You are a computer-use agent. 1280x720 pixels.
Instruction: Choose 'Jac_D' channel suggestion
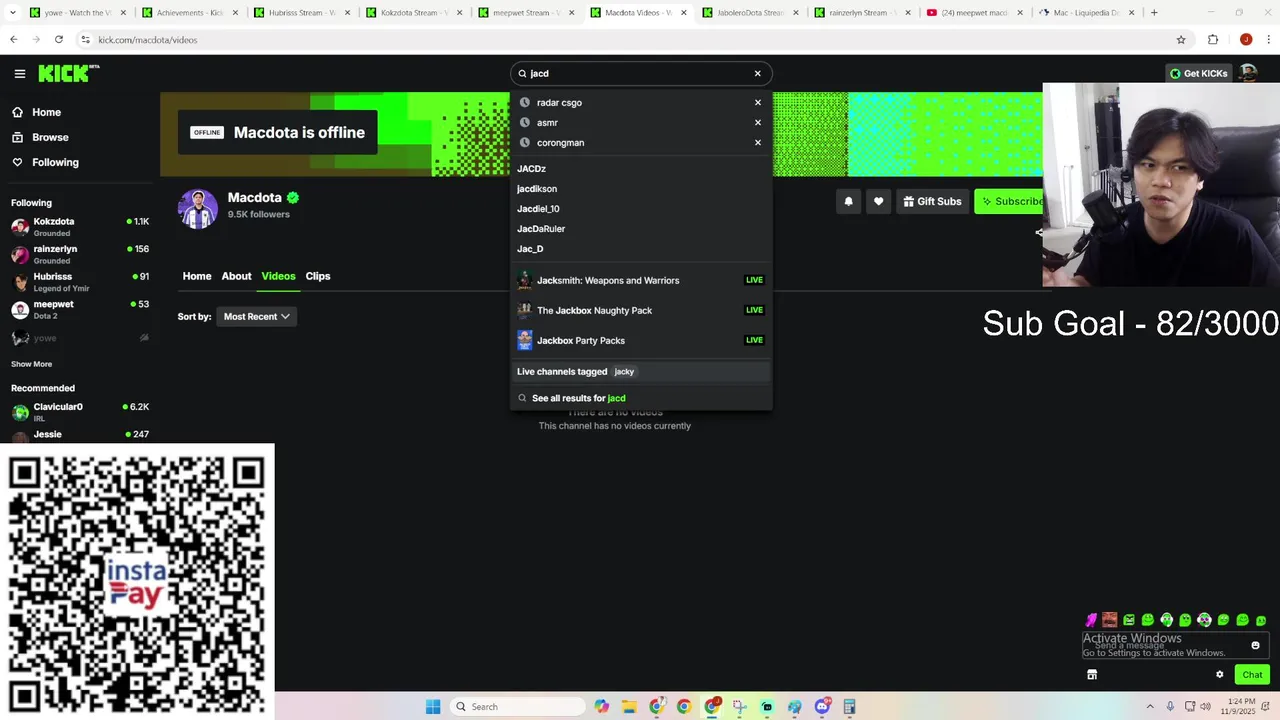pyautogui.click(x=530, y=249)
